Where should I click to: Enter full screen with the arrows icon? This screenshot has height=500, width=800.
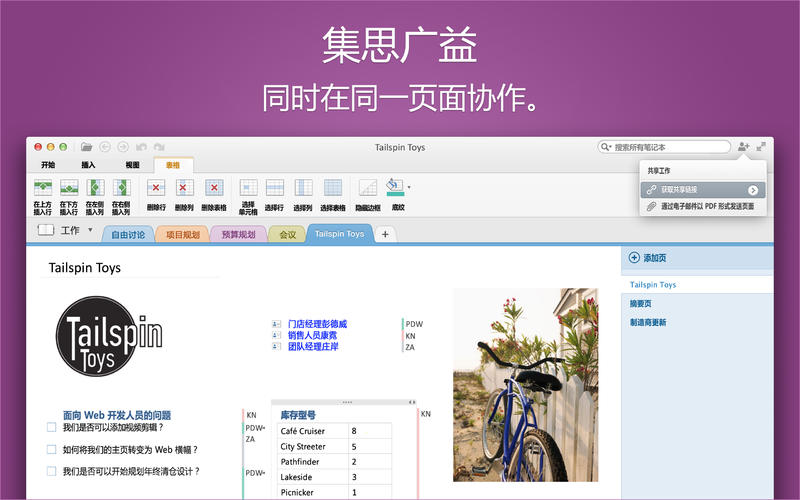(761, 147)
